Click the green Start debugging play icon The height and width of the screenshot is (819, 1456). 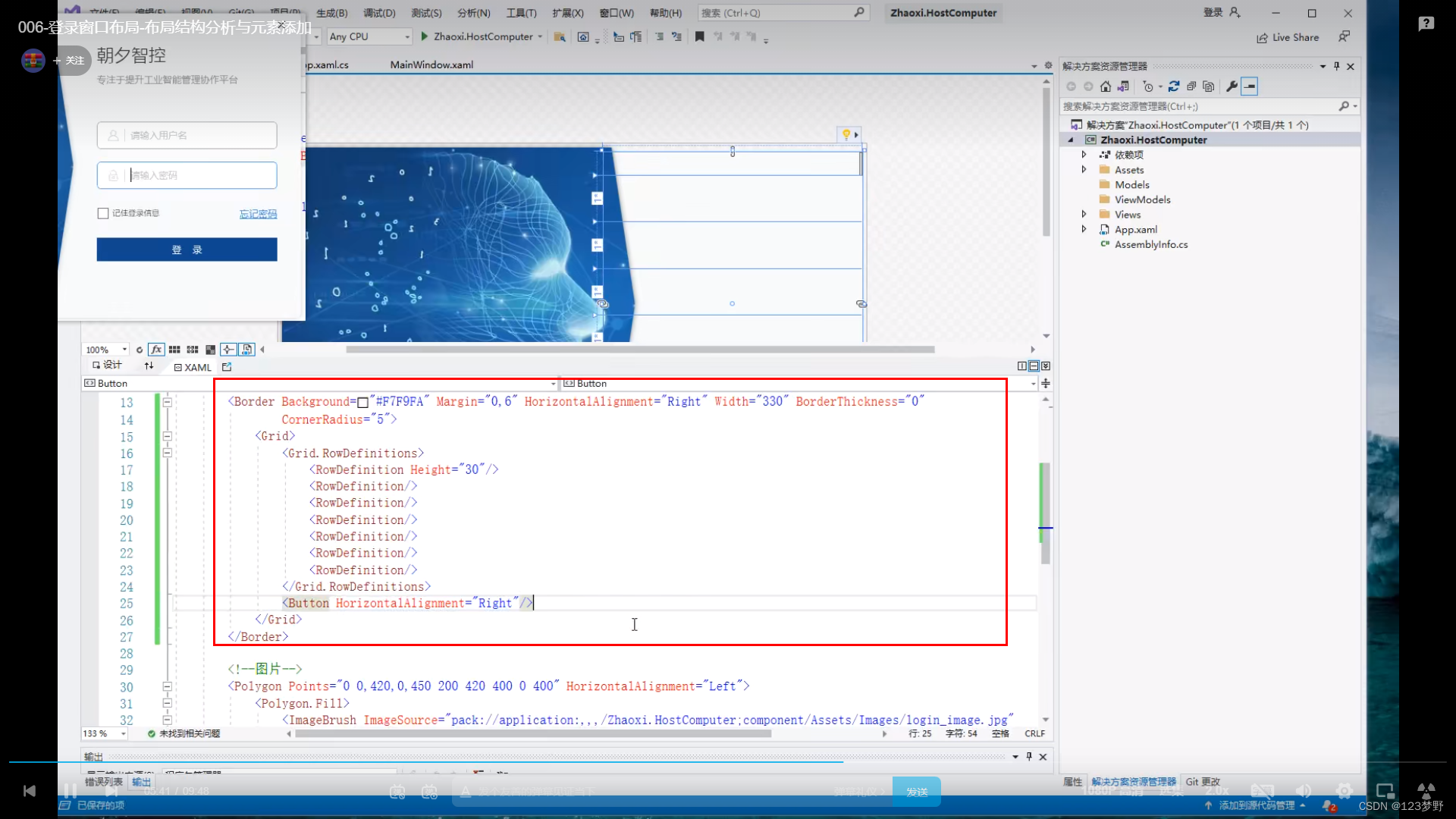[425, 36]
